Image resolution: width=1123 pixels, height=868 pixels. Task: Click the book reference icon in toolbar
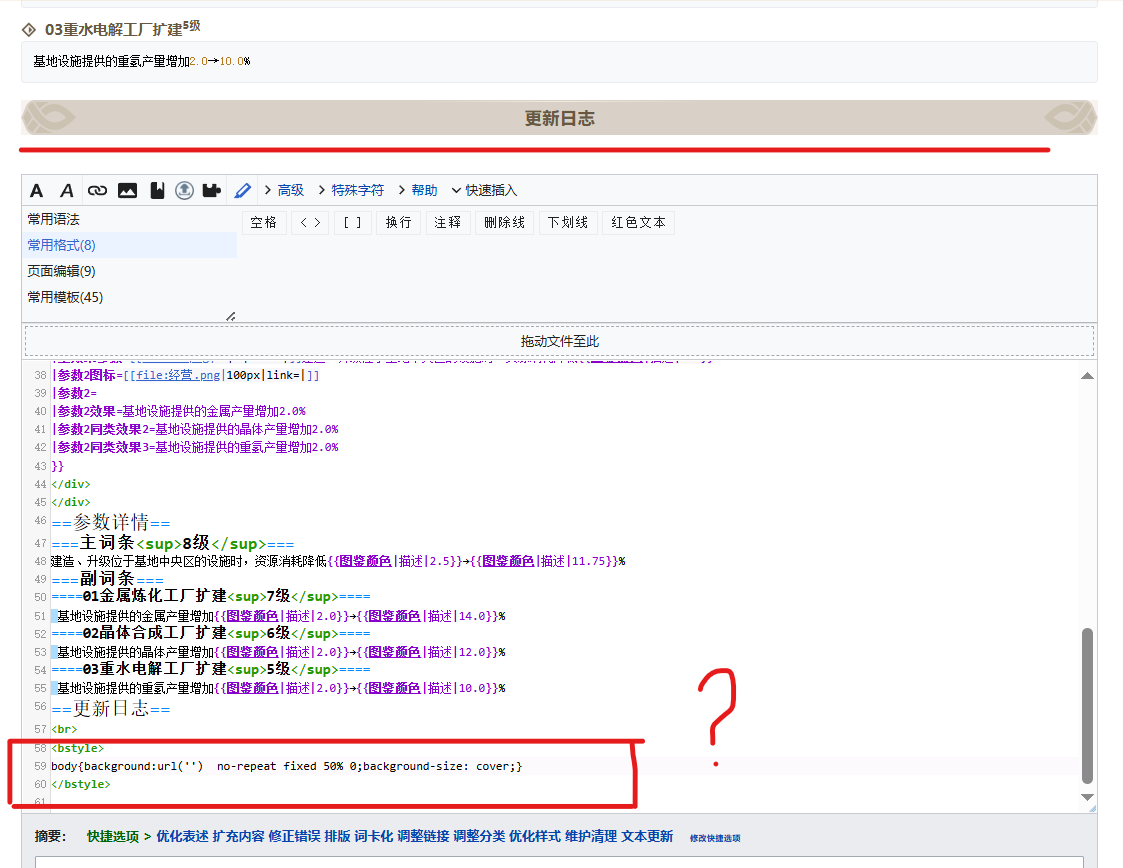[x=157, y=191]
